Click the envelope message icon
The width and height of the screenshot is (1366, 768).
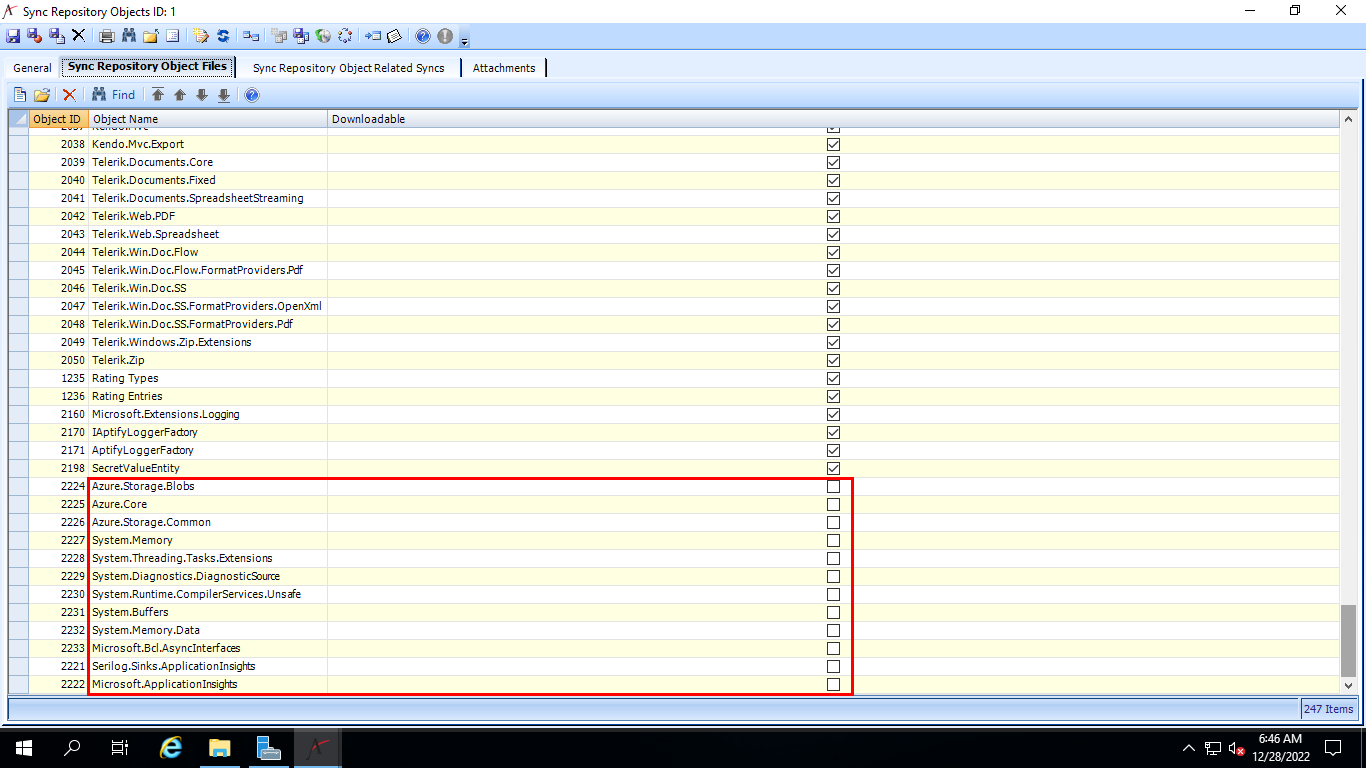(394, 36)
